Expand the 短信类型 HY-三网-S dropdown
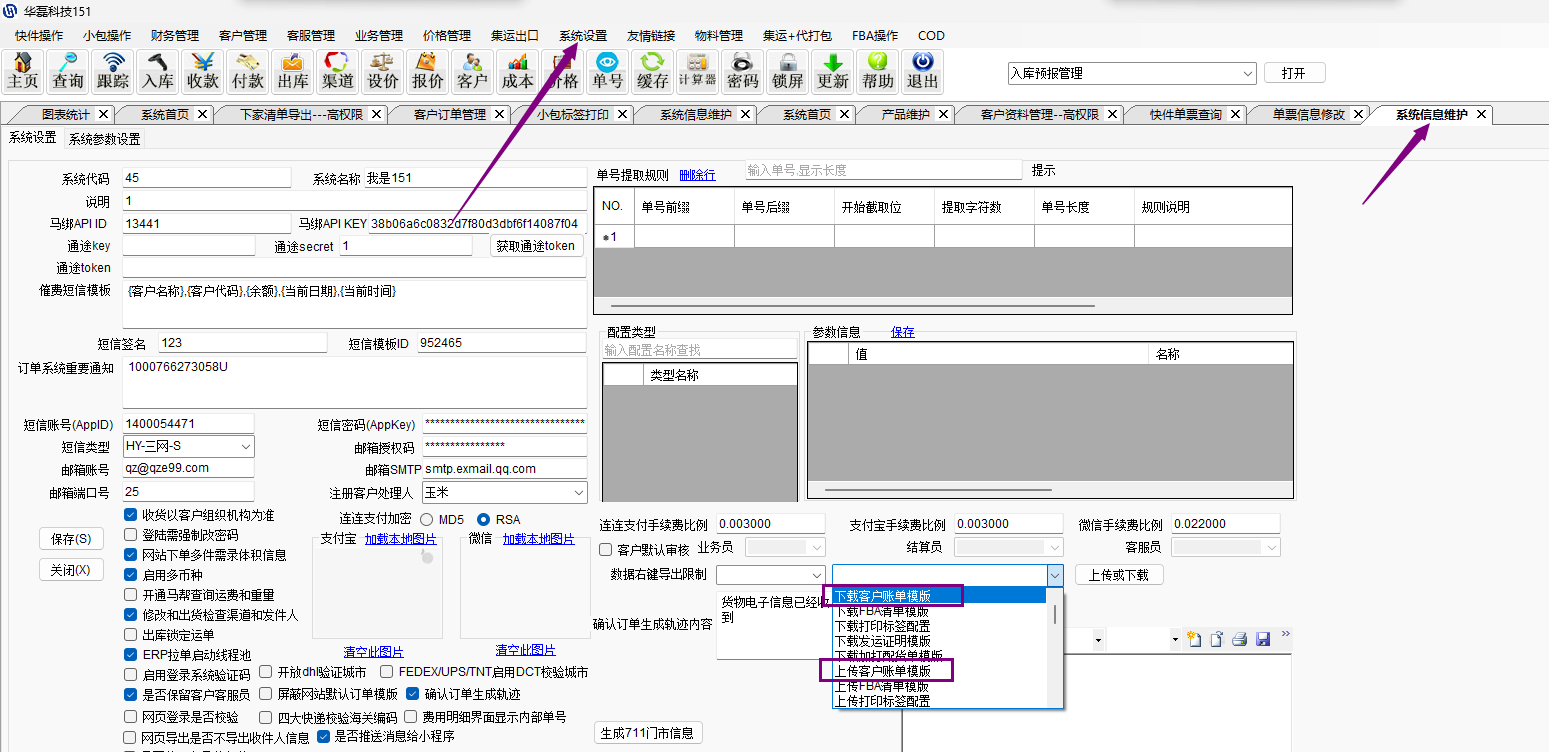This screenshot has height=752, width=1549. click(245, 446)
